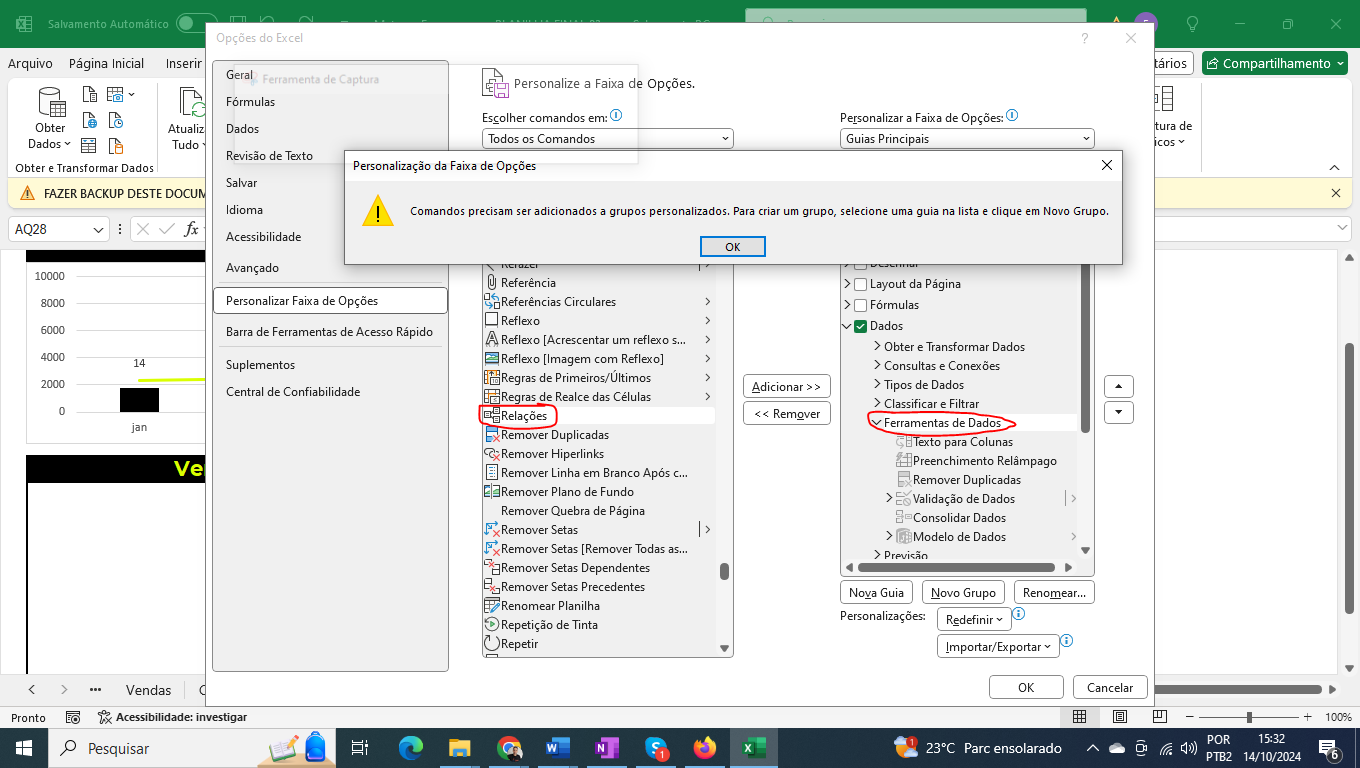Check the Fórmulas tab checkbox
Screen dimensions: 1360x768
coord(860,305)
